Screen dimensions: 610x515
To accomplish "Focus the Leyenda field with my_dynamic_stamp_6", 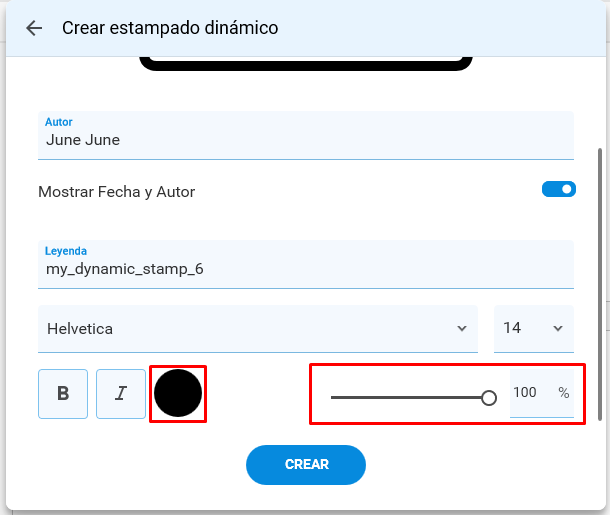I will tap(306, 265).
